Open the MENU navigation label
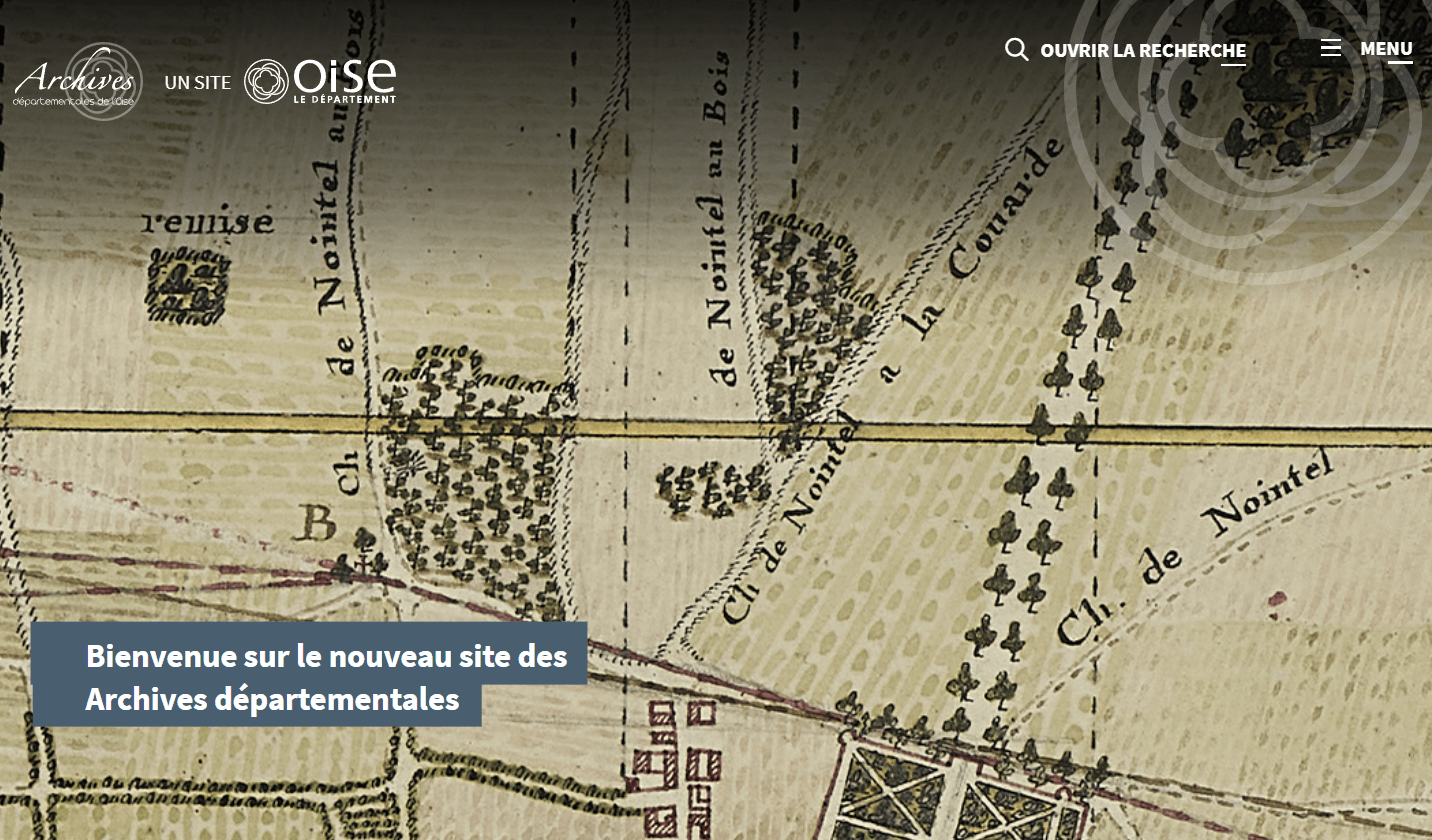This screenshot has height=840, width=1432. [1386, 48]
